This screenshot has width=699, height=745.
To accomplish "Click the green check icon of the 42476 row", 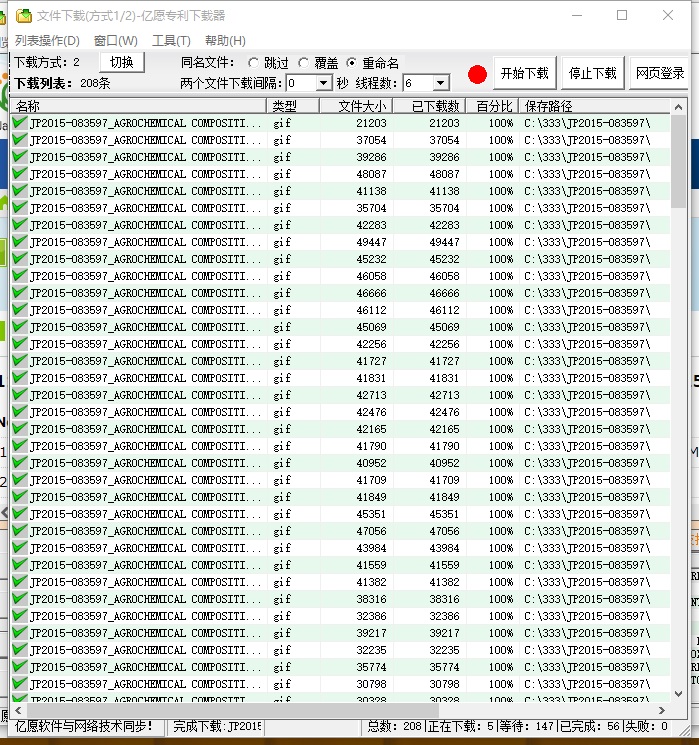I will 20,411.
